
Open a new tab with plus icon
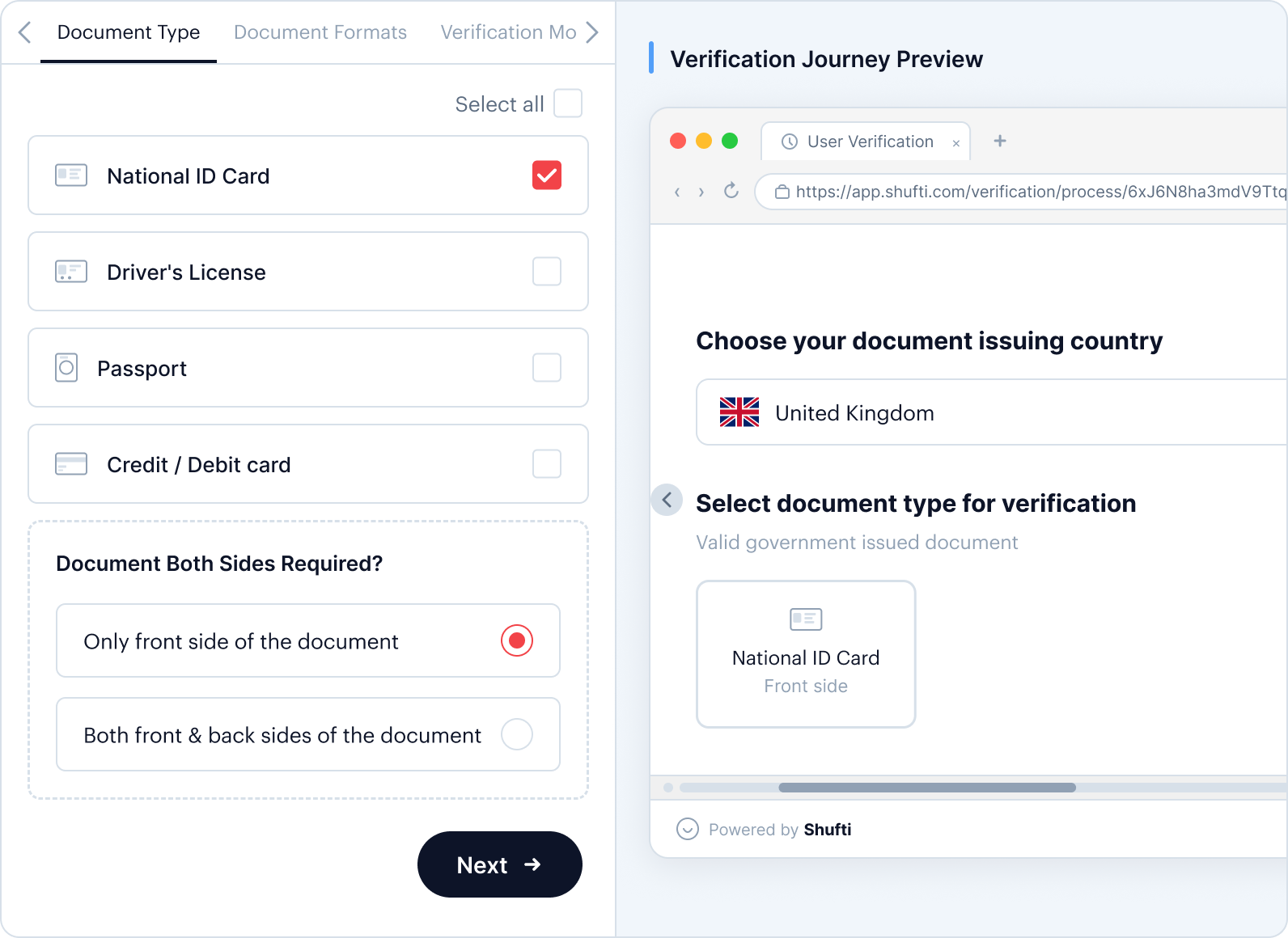tap(1000, 141)
